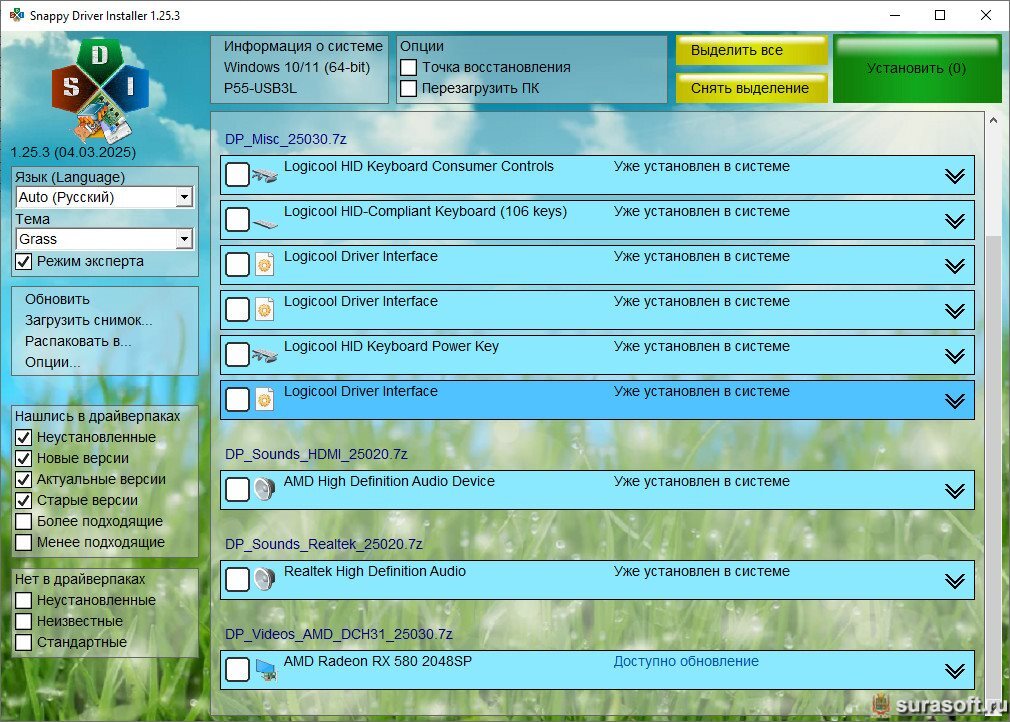The image size is (1010, 722).
Task: Uncheck Неустановленные under Нашлись в драйверпаках
Action: tap(23, 437)
